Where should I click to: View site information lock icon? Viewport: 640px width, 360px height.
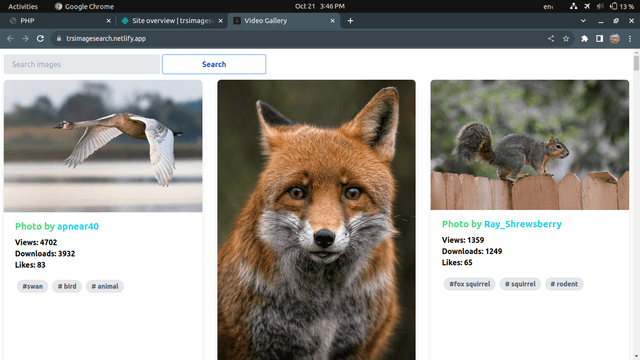point(59,38)
